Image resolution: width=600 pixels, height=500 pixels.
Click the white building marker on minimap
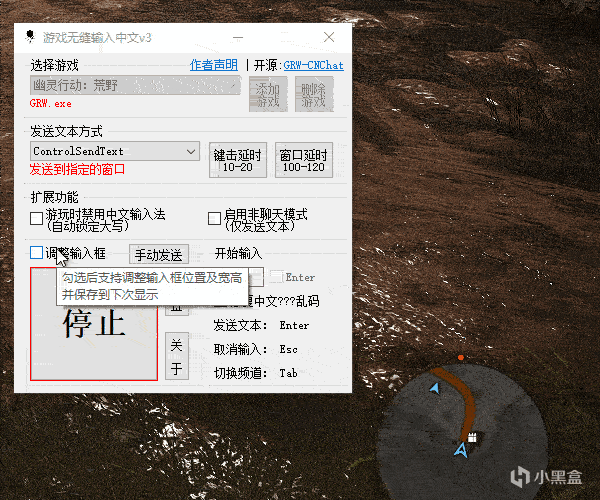coord(472,437)
